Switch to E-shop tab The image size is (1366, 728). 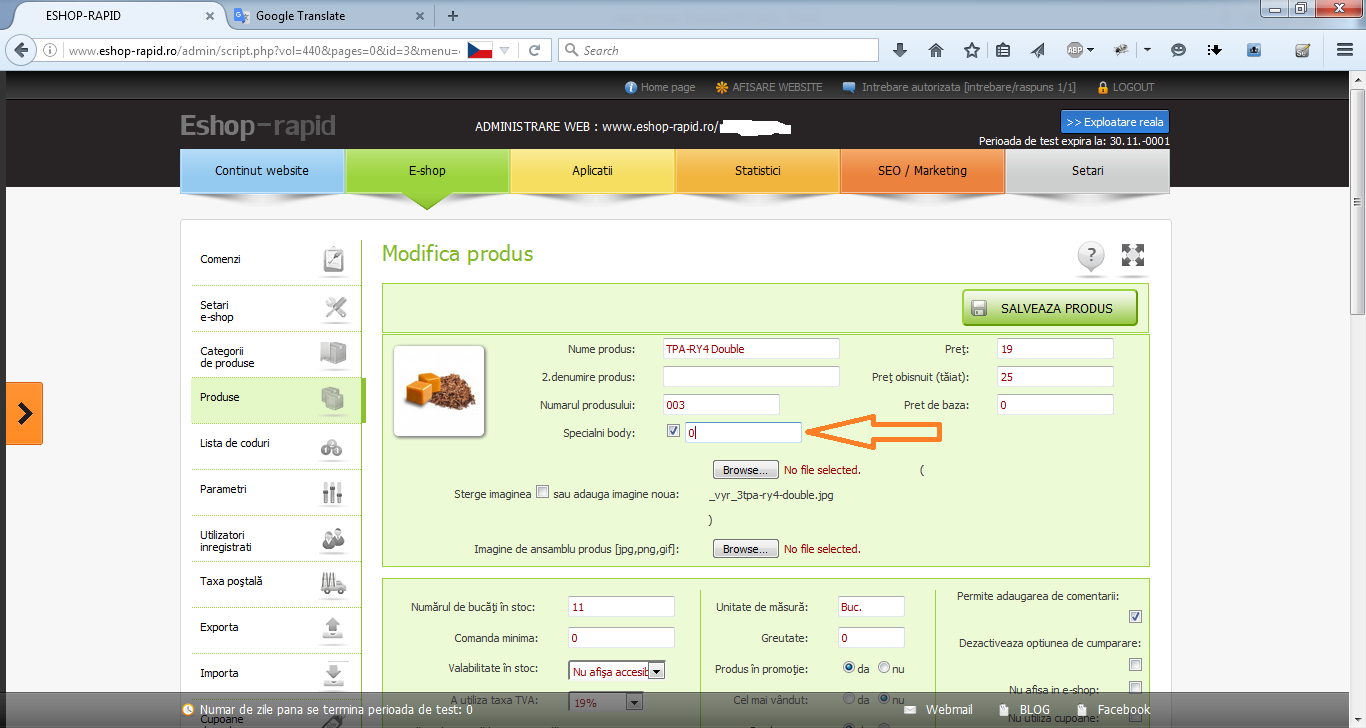tap(427, 171)
